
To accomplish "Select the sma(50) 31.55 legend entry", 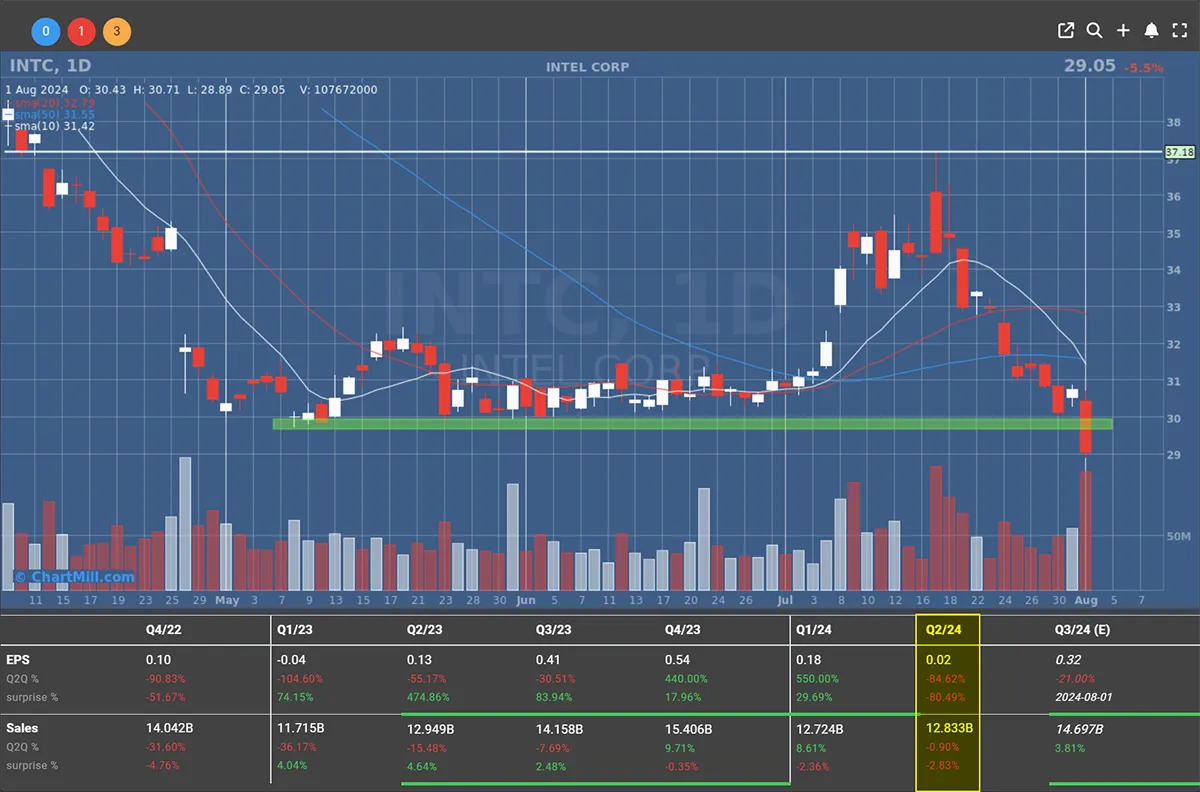I will pos(54,114).
